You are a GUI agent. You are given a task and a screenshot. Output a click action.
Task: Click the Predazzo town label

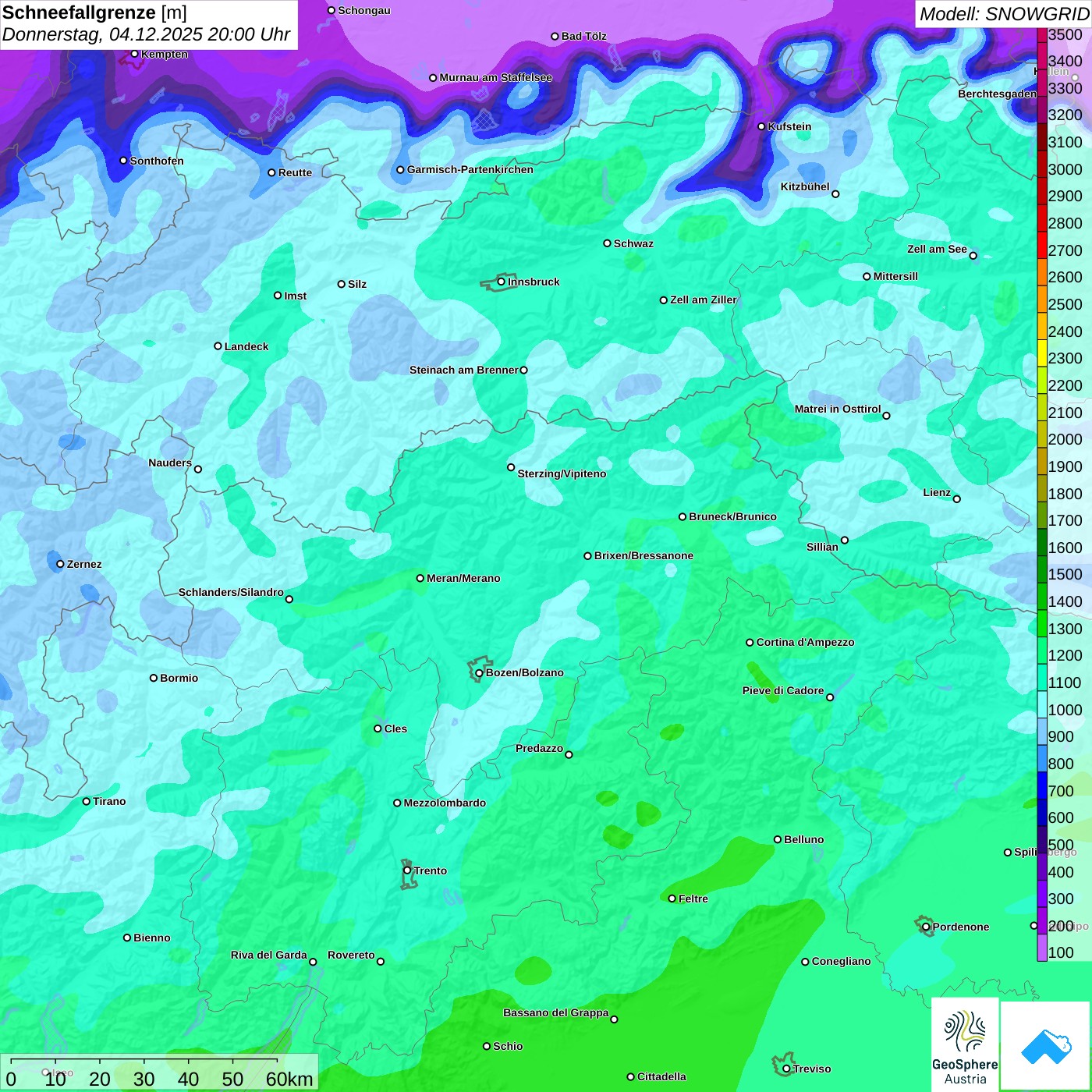pos(539,748)
